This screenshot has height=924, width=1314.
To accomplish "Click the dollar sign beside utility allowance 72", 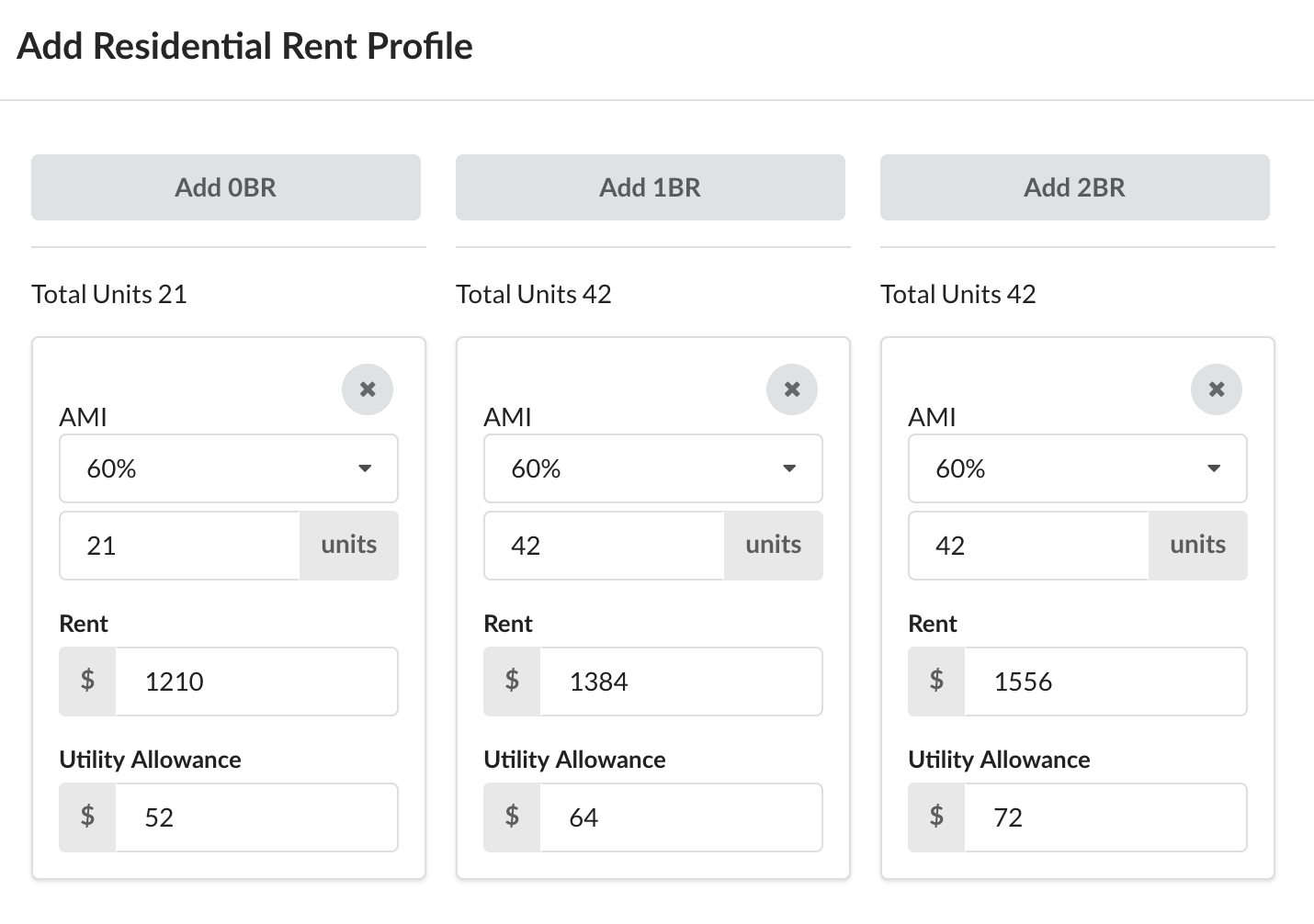I will 936,817.
